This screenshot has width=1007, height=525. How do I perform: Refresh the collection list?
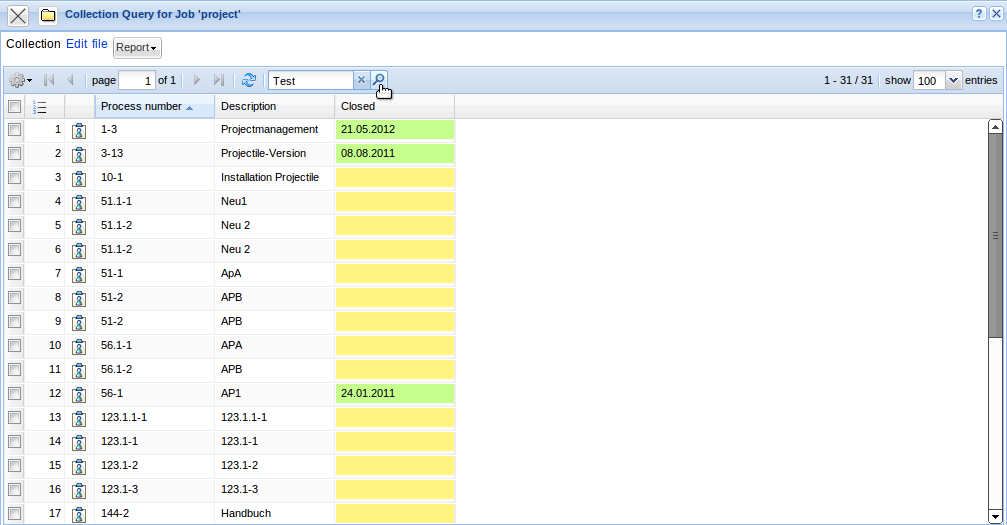point(249,80)
